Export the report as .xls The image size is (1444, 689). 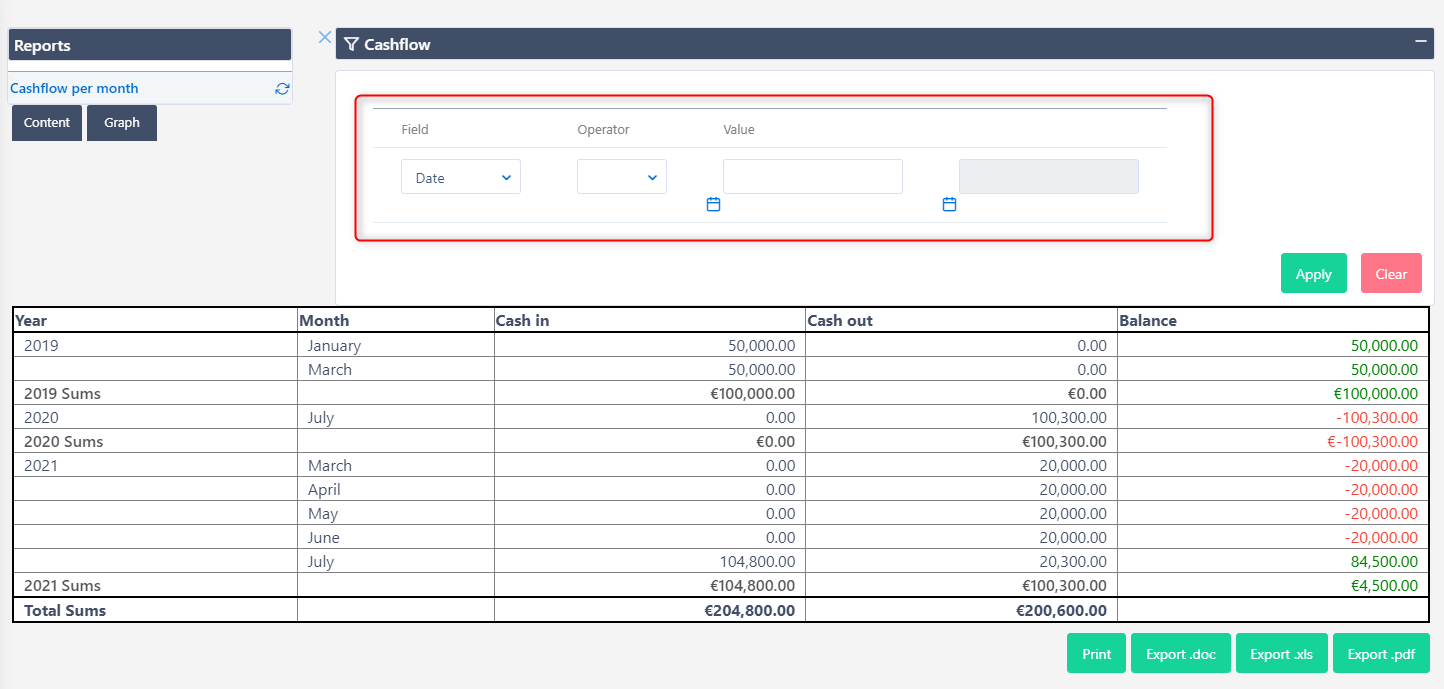(1280, 654)
